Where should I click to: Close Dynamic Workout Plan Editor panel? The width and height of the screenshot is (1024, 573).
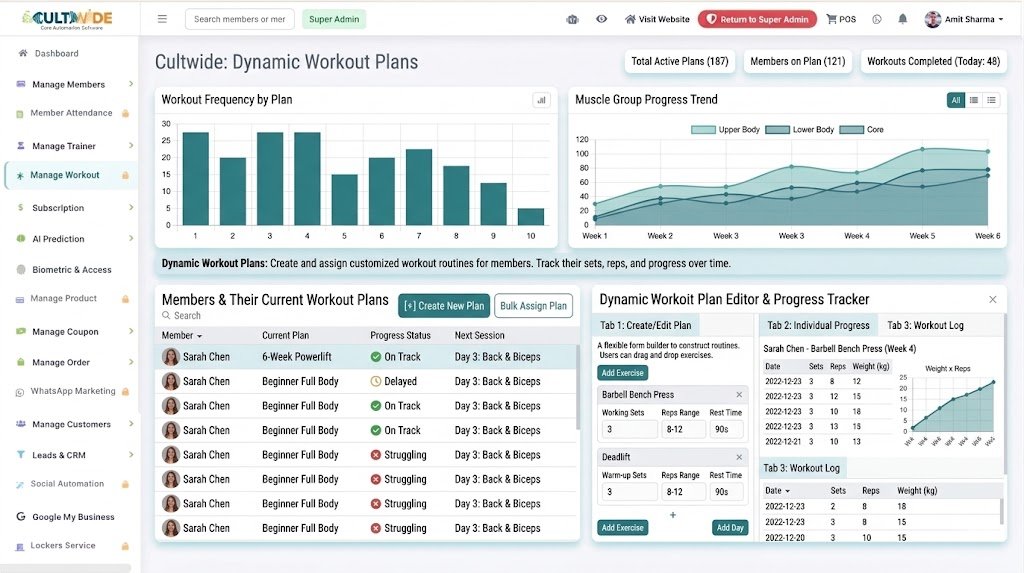993,299
